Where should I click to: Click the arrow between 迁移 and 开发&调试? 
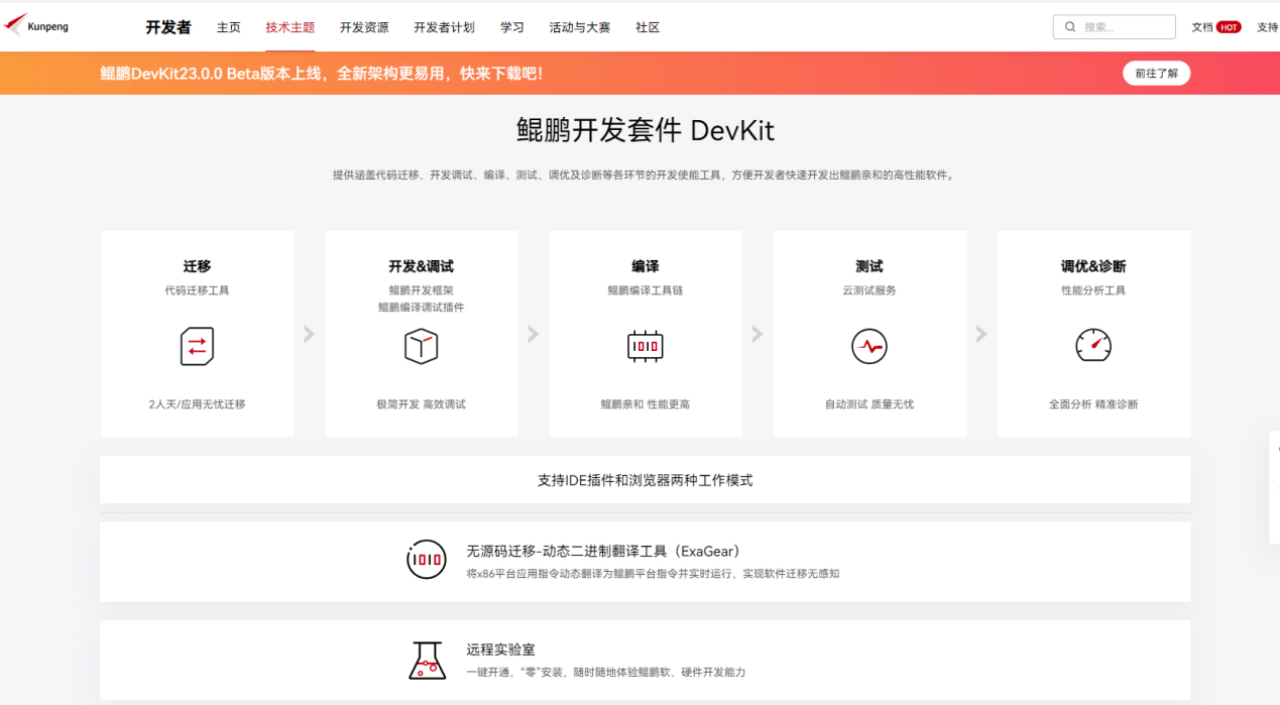(x=309, y=334)
